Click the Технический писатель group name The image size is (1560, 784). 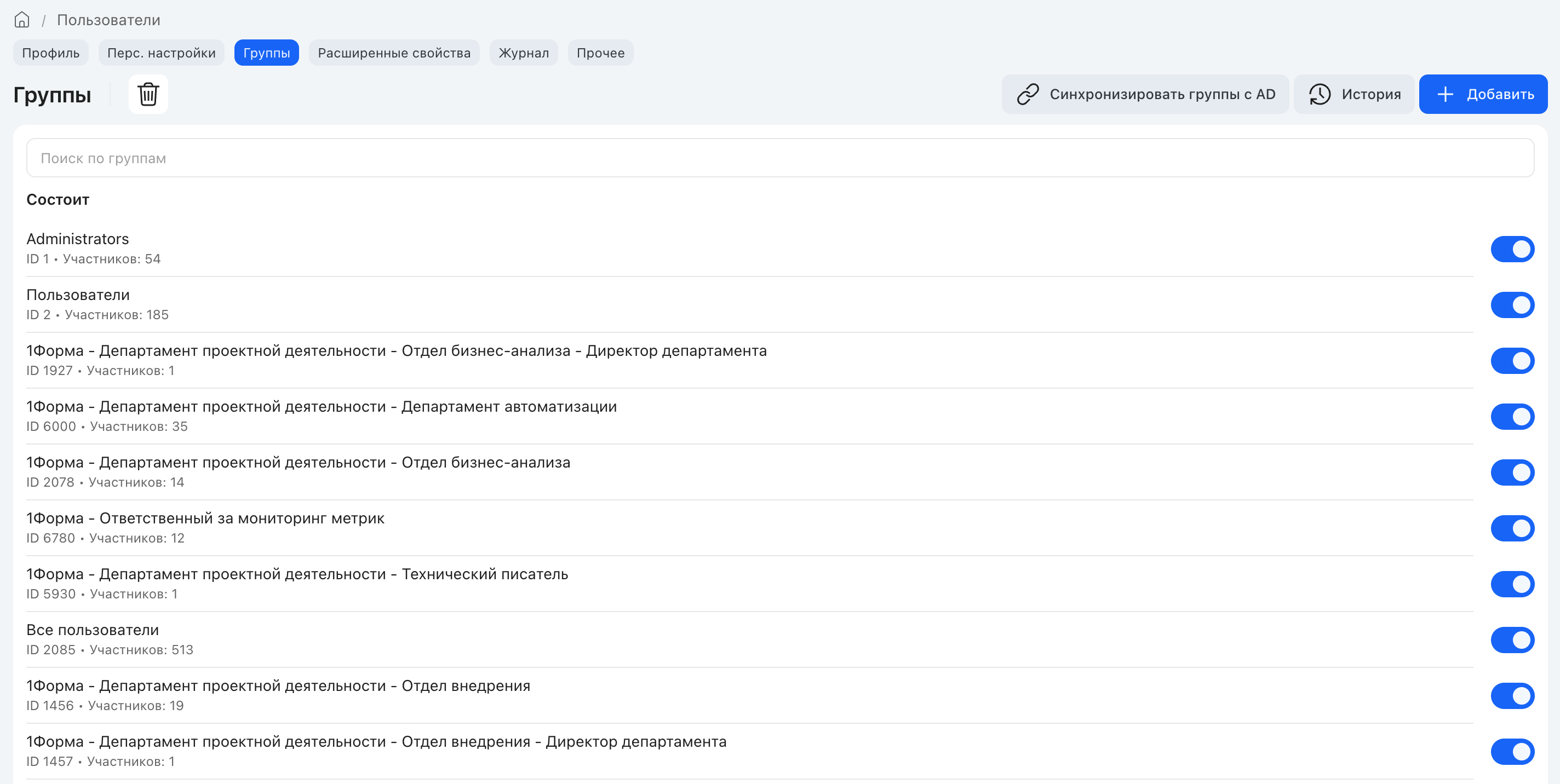(x=297, y=574)
